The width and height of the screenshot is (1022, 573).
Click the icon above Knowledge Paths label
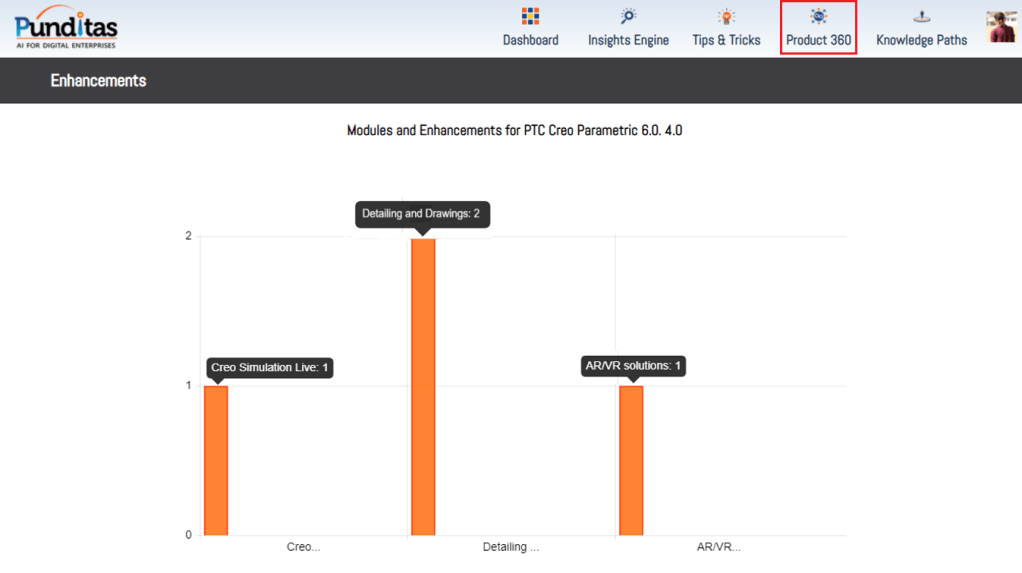pyautogui.click(x=921, y=16)
